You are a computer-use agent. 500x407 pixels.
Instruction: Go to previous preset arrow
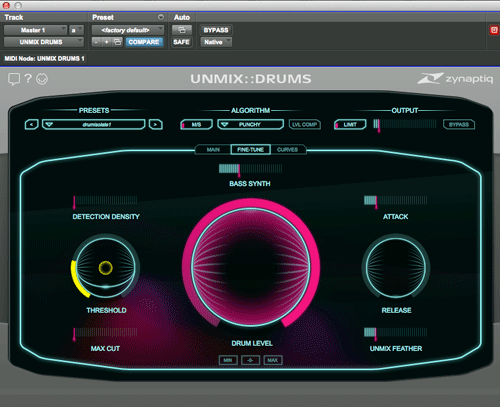click(32, 124)
